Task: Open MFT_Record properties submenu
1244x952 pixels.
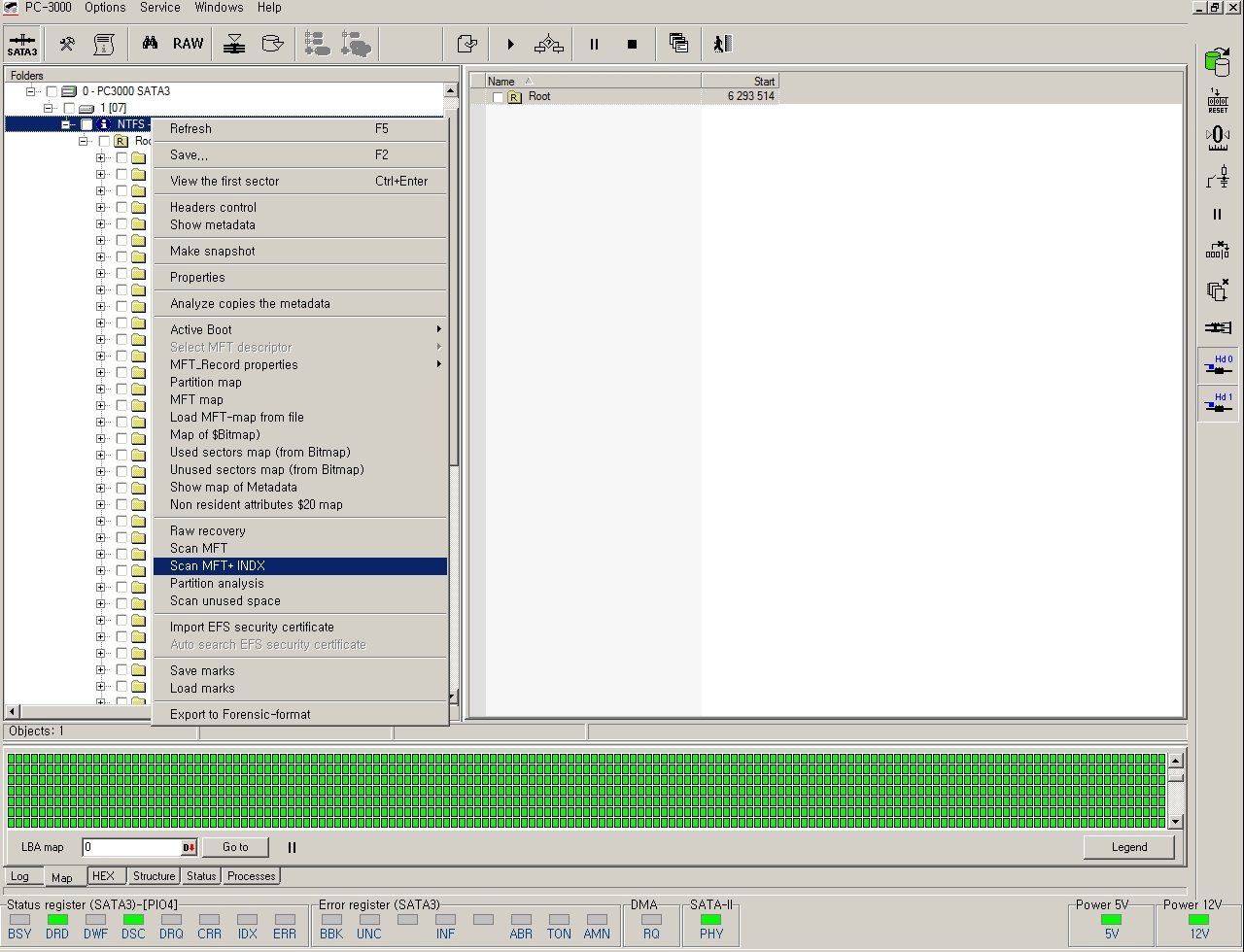Action: (299, 364)
